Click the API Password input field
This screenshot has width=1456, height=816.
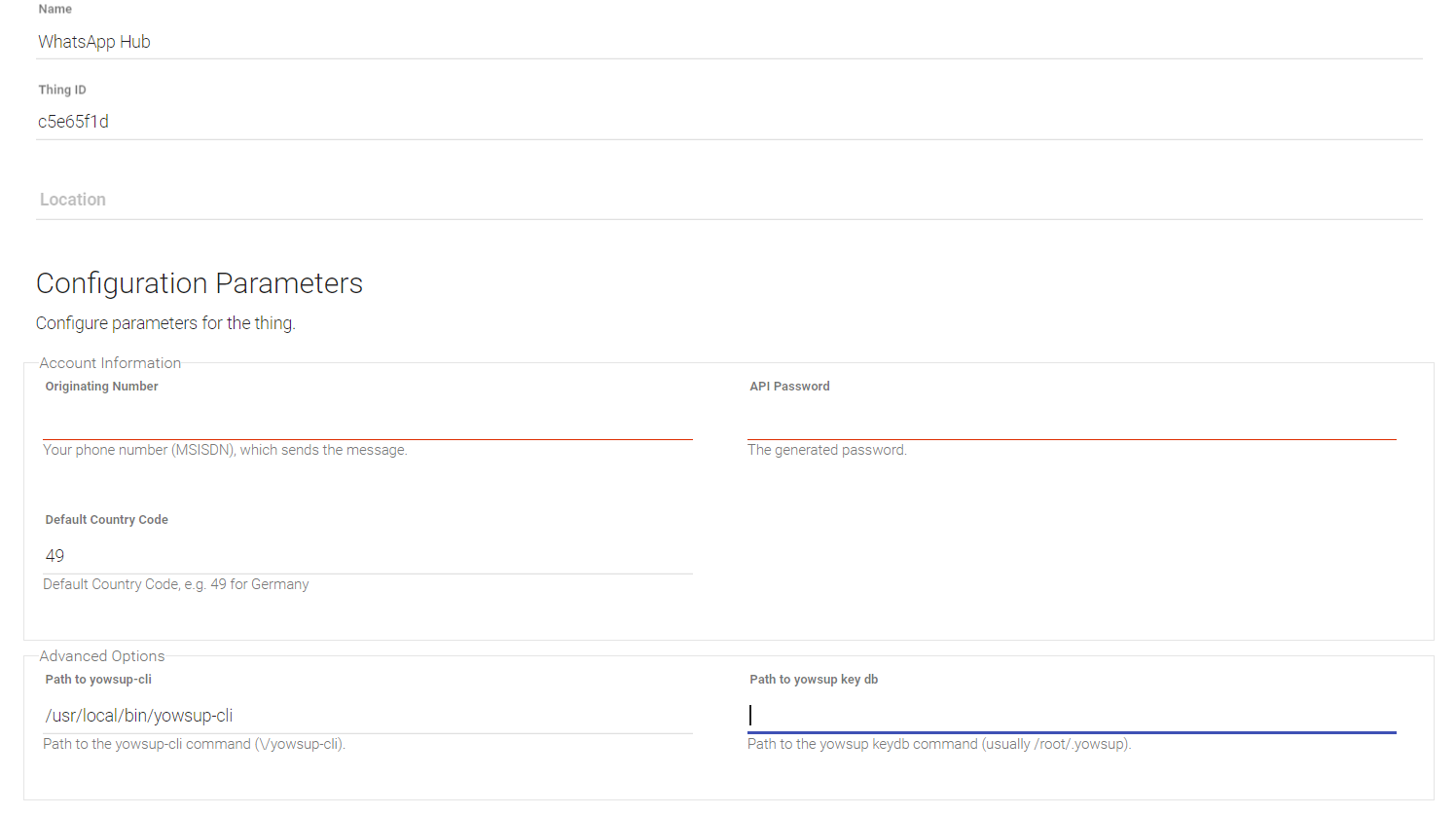(1072, 423)
